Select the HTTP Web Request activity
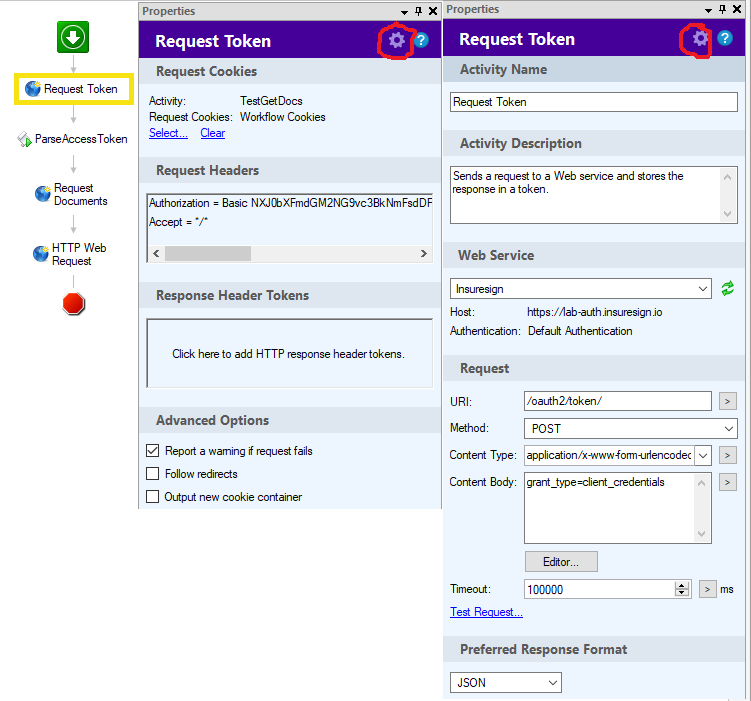751x701 pixels. [x=70, y=254]
